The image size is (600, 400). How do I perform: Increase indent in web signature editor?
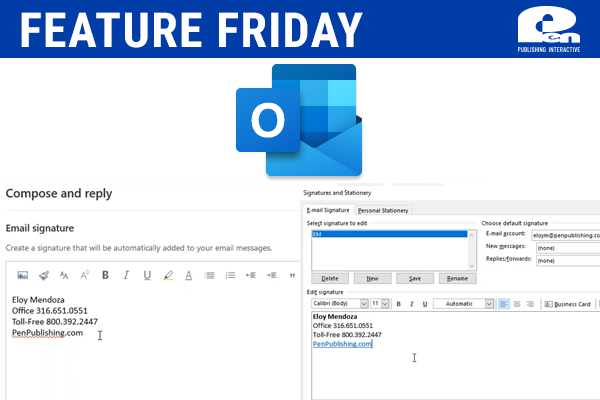(271, 275)
